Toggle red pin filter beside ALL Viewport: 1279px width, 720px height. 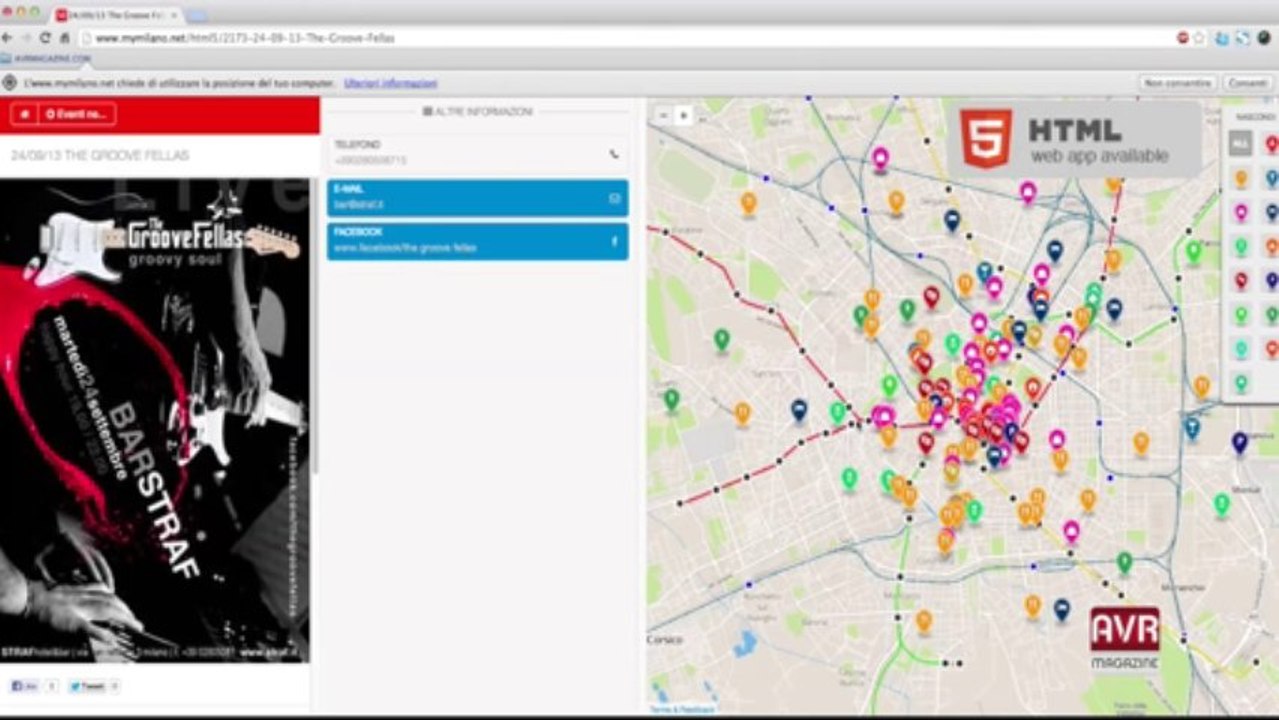click(1272, 144)
